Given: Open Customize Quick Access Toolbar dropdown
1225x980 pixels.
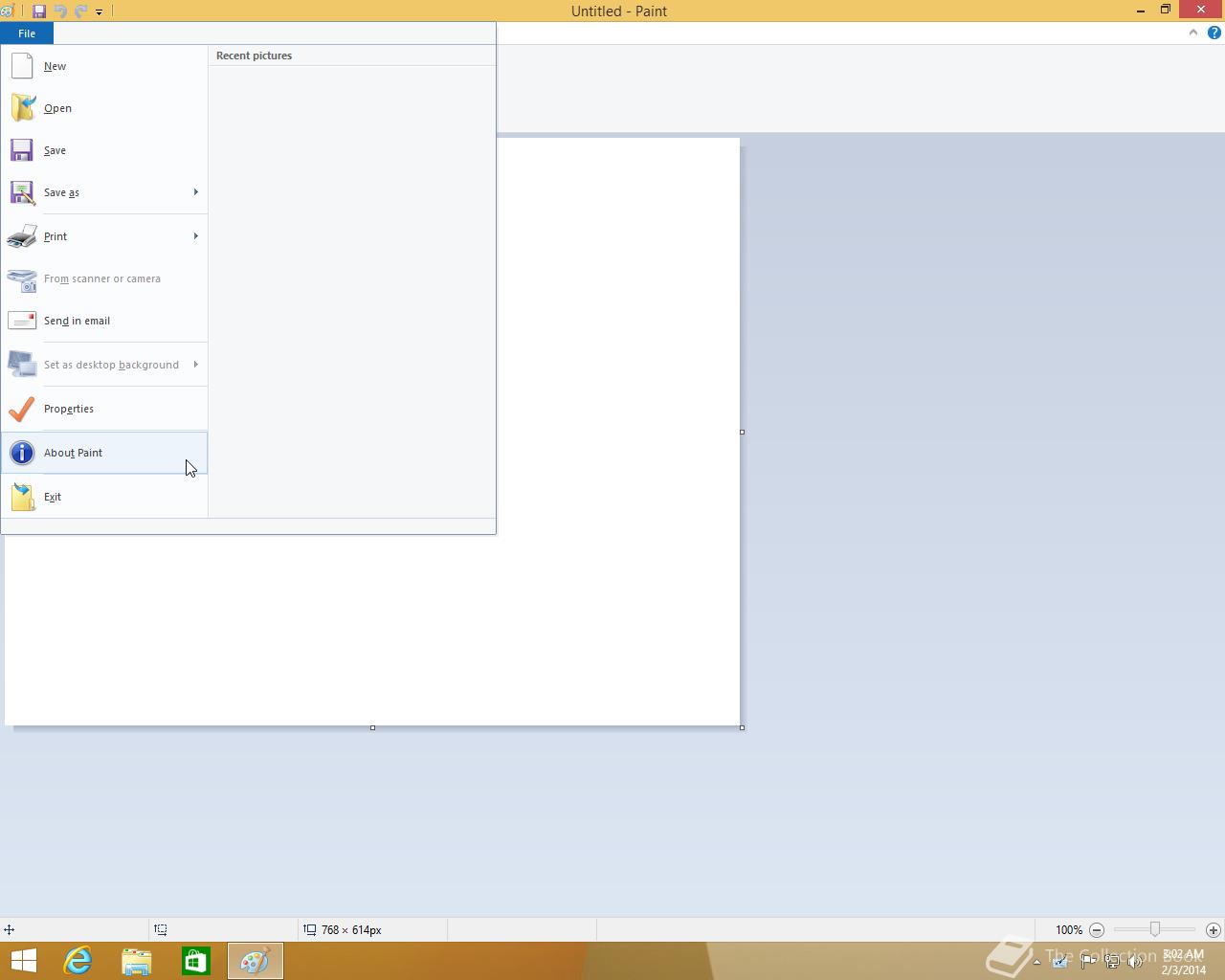Looking at the screenshot, I should point(99,12).
